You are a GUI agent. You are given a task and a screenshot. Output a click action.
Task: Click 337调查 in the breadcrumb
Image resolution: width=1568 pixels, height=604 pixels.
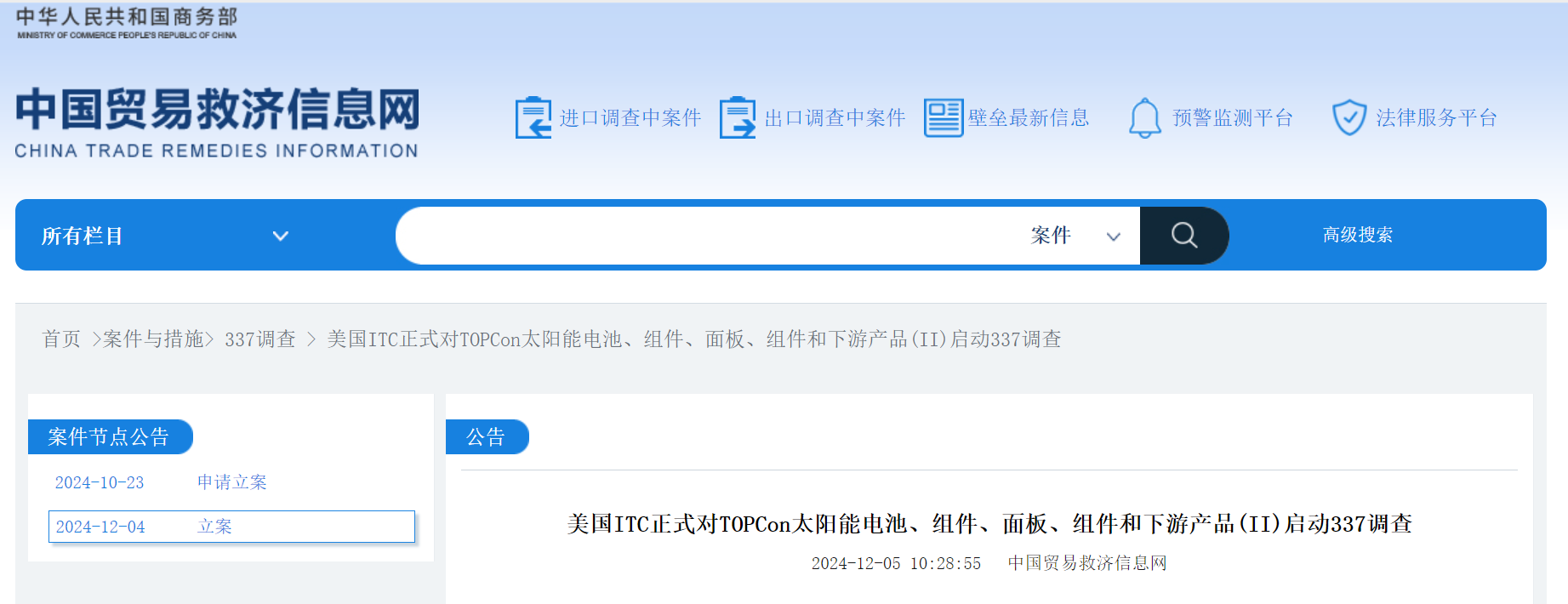[x=259, y=339]
